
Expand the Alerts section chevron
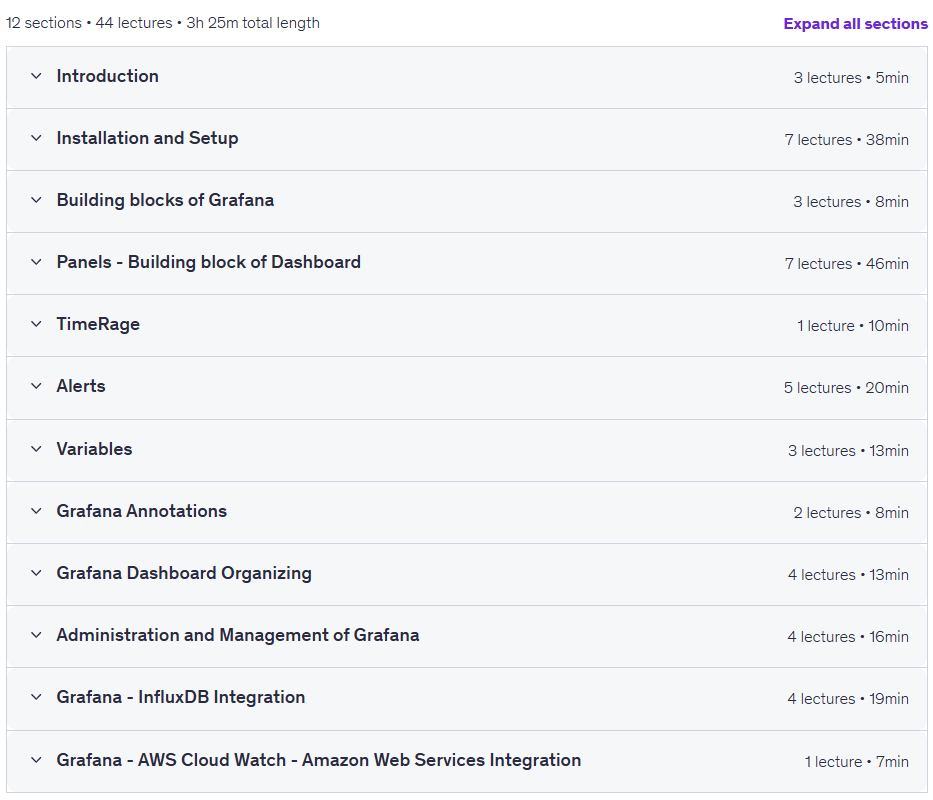tap(36, 386)
